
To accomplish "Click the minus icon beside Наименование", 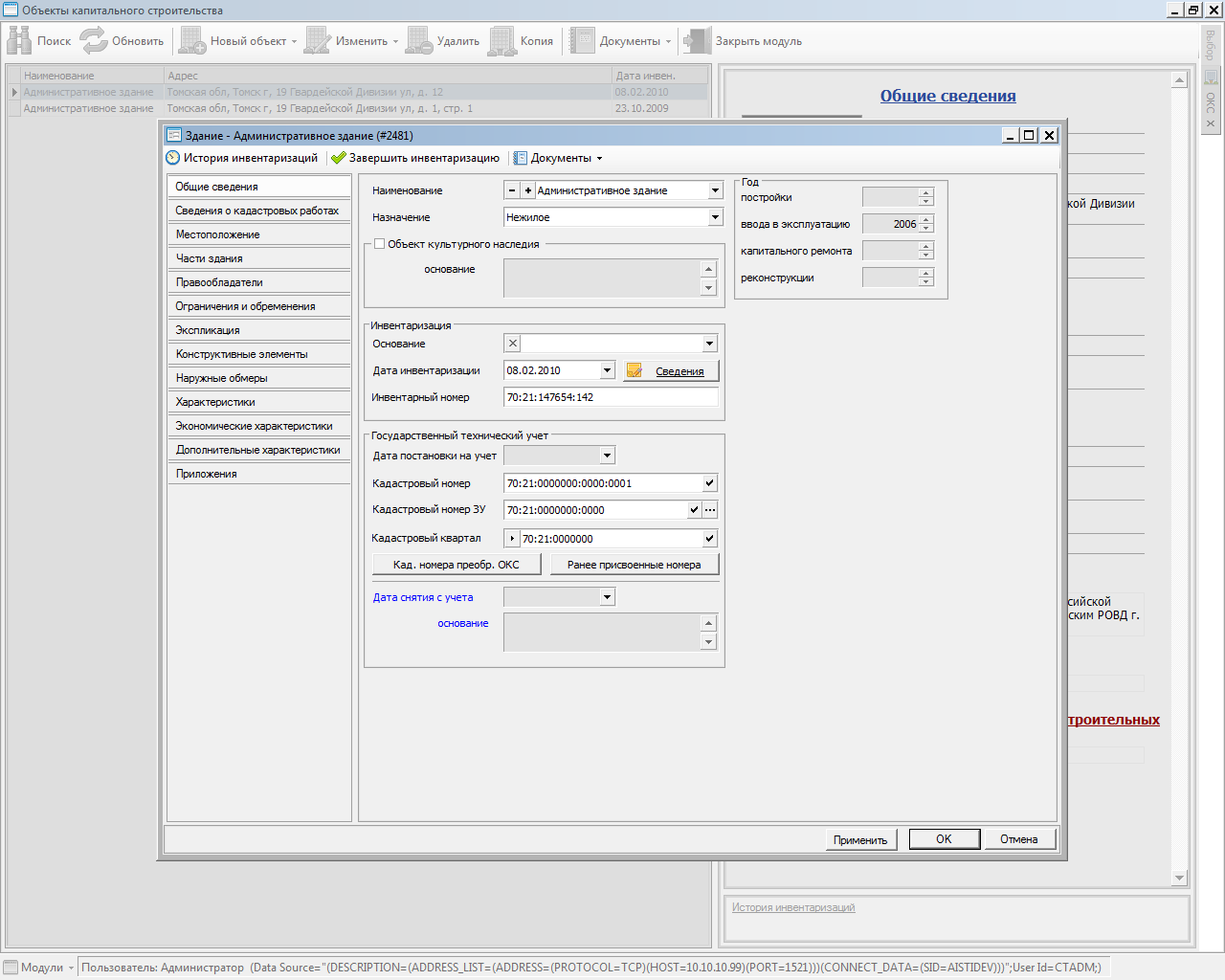I will click(x=512, y=190).
